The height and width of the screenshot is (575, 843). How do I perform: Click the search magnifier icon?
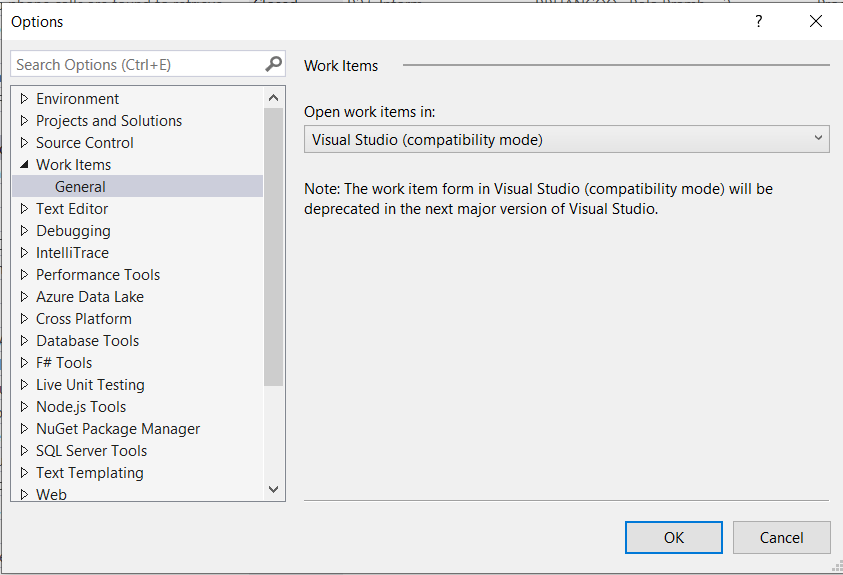[274, 64]
